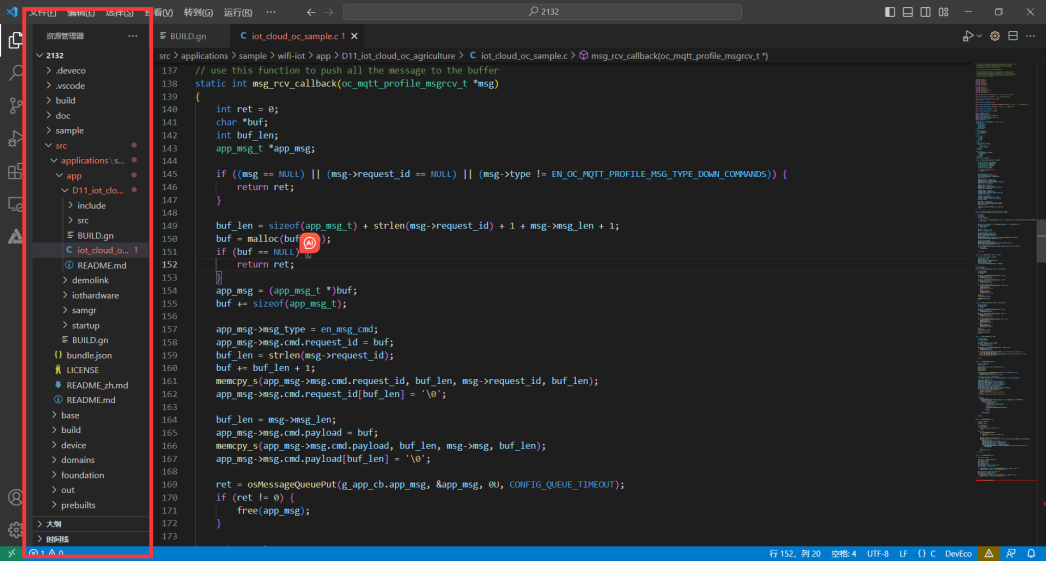
Task: Click the Accounts icon in activity bar
Action: (16, 497)
